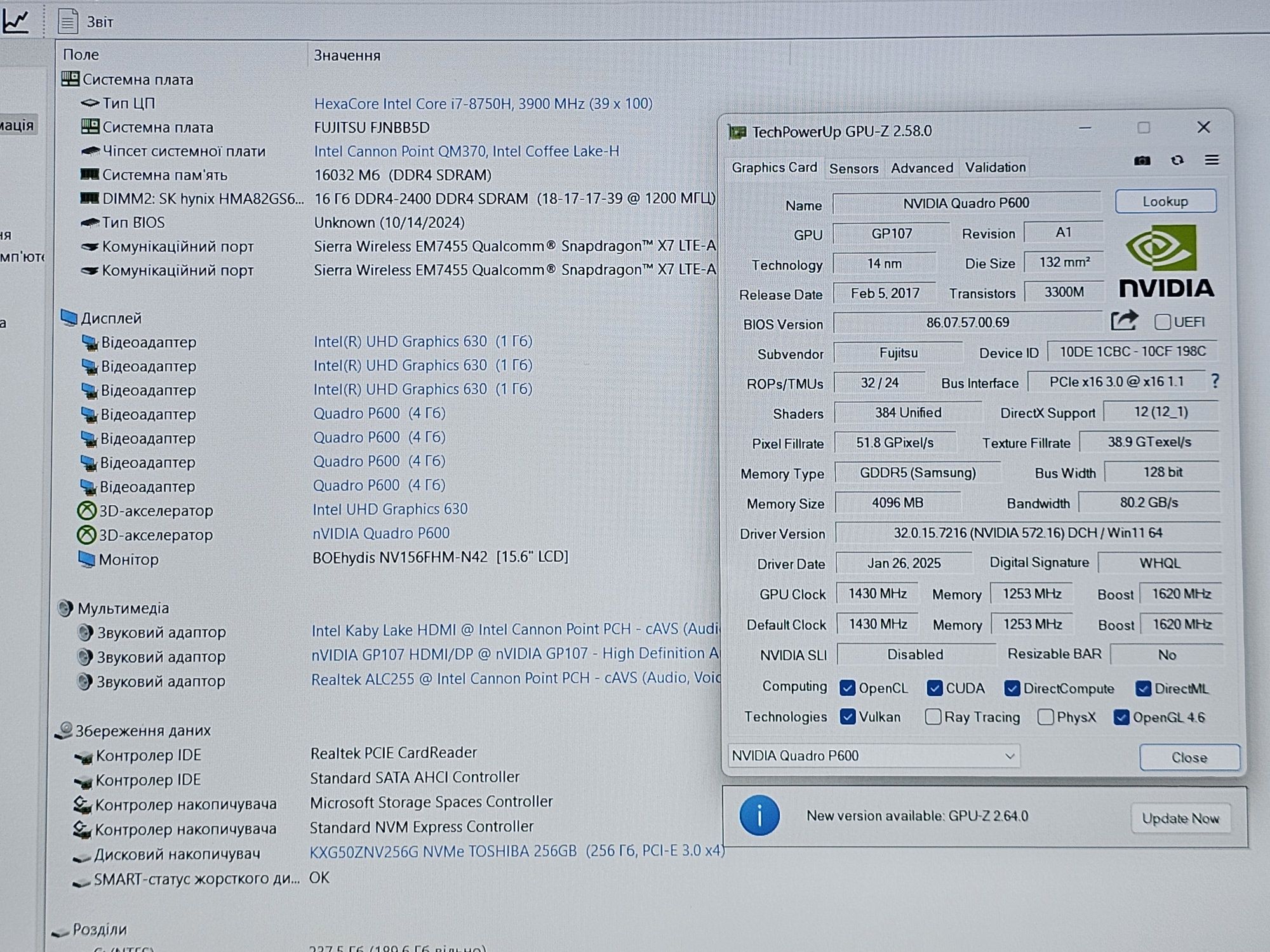Click the GPU Name field NVIDIA Quadro P600
This screenshot has height=952, width=1270.
[x=966, y=203]
